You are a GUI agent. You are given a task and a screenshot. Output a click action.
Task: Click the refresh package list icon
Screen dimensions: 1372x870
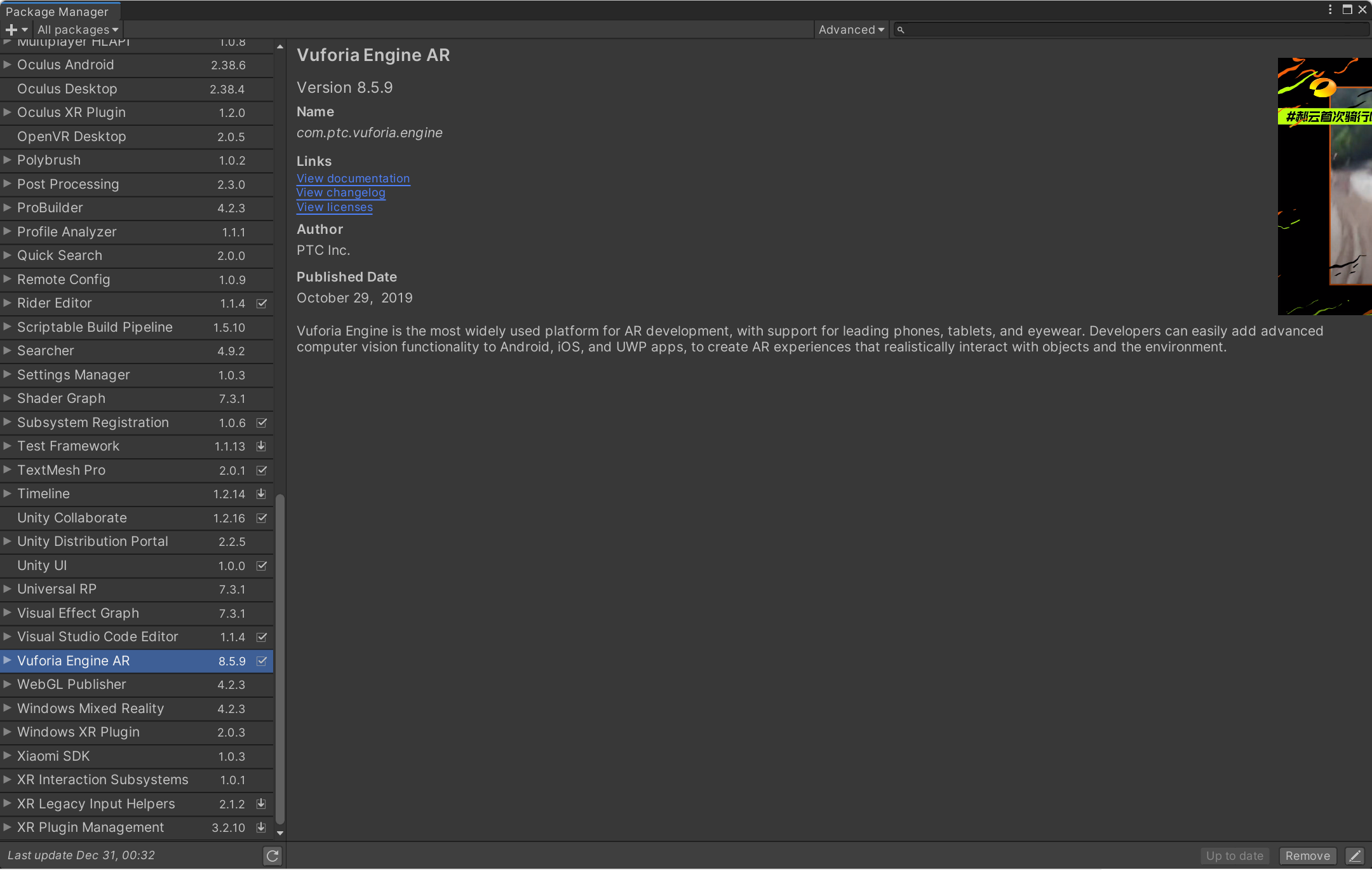(x=272, y=856)
